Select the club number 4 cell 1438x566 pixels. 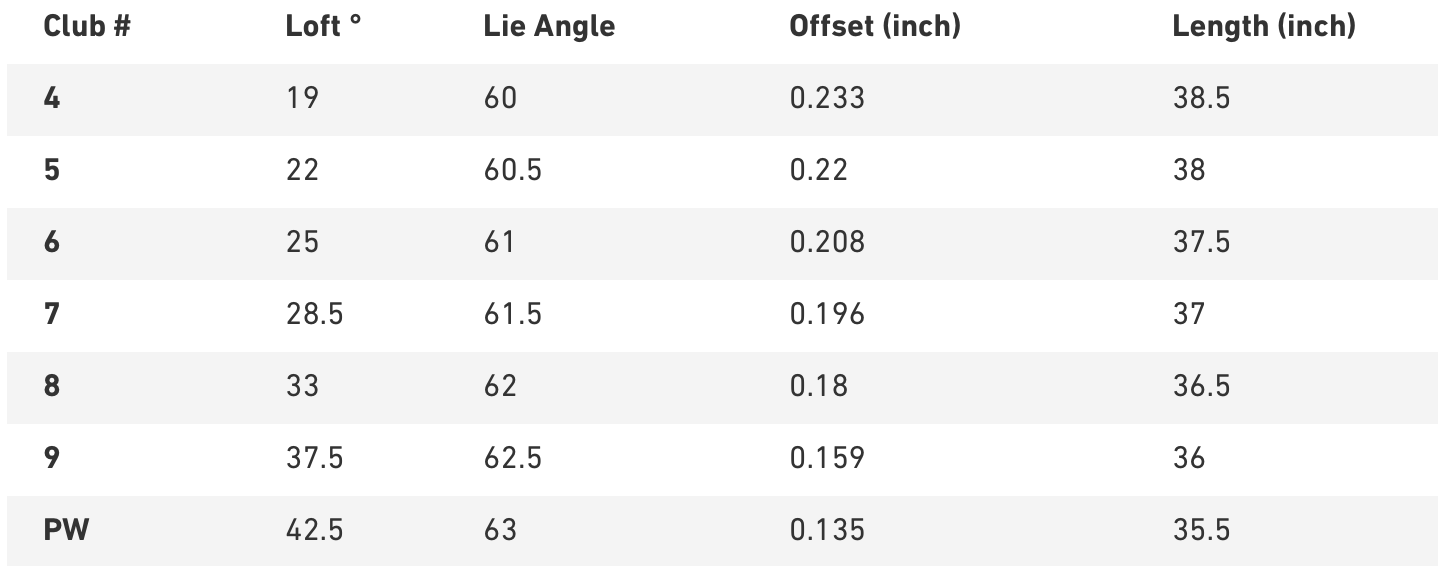tap(52, 98)
